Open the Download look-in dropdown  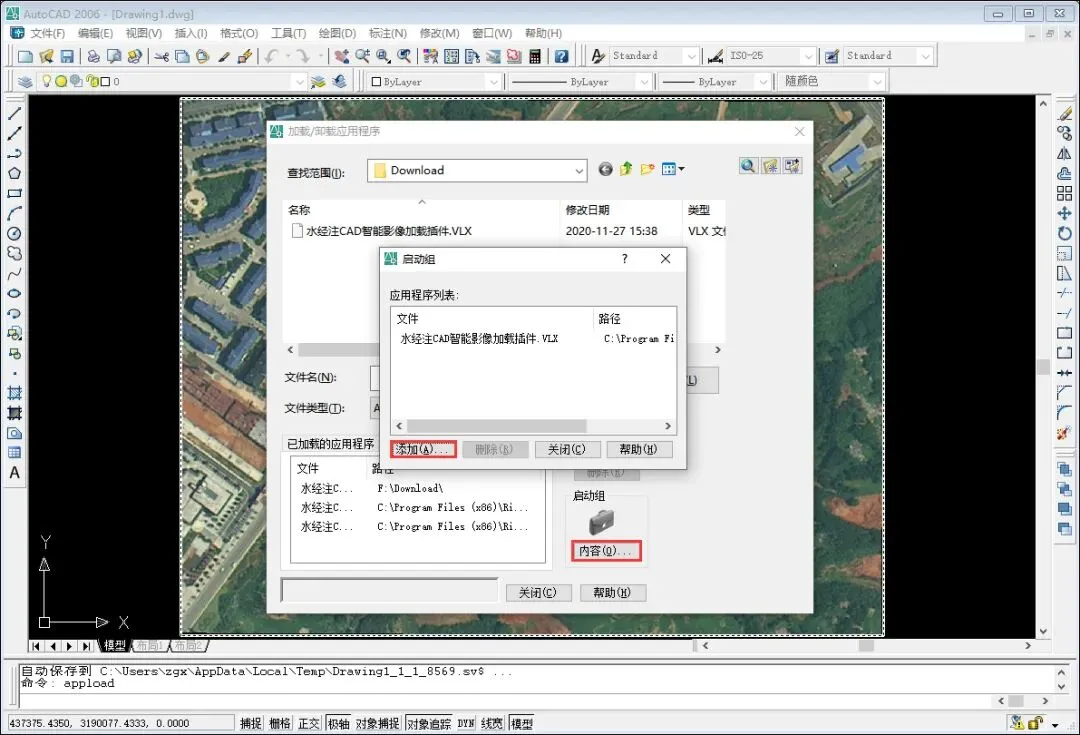pos(579,171)
